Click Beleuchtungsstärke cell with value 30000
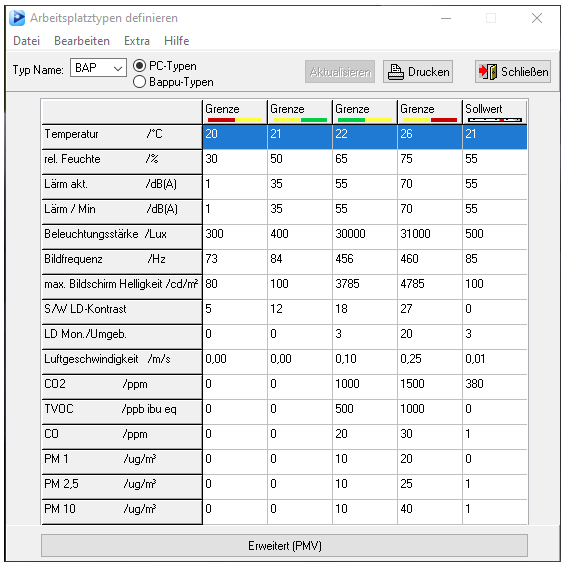The height and width of the screenshot is (567, 565). [x=365, y=236]
